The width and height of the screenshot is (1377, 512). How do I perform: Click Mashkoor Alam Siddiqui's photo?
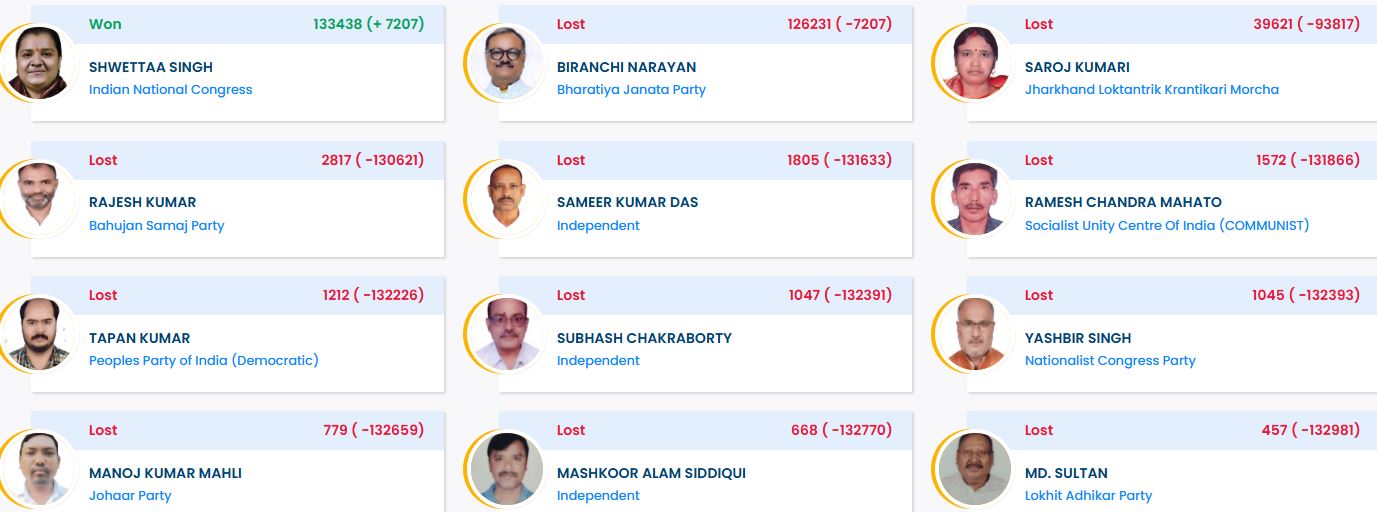coord(508,468)
